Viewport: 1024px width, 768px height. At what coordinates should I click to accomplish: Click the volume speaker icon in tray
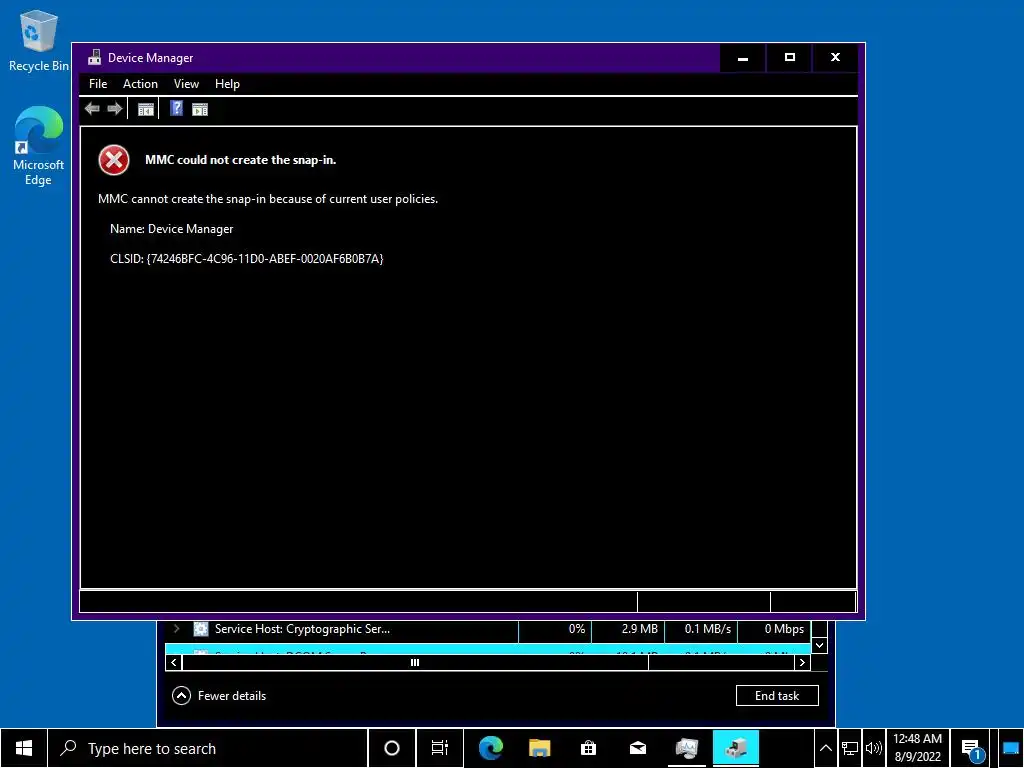click(873, 748)
